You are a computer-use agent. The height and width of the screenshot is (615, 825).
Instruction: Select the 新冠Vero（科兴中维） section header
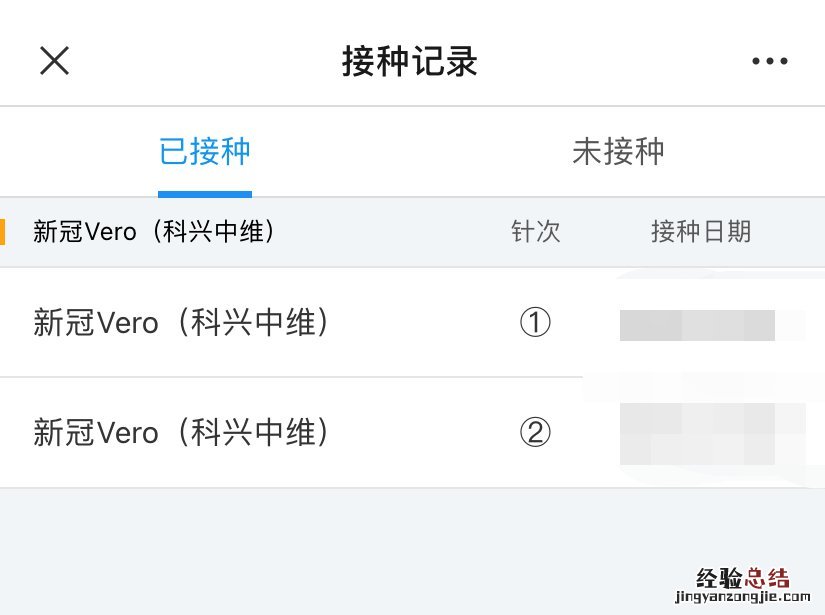[x=155, y=232]
